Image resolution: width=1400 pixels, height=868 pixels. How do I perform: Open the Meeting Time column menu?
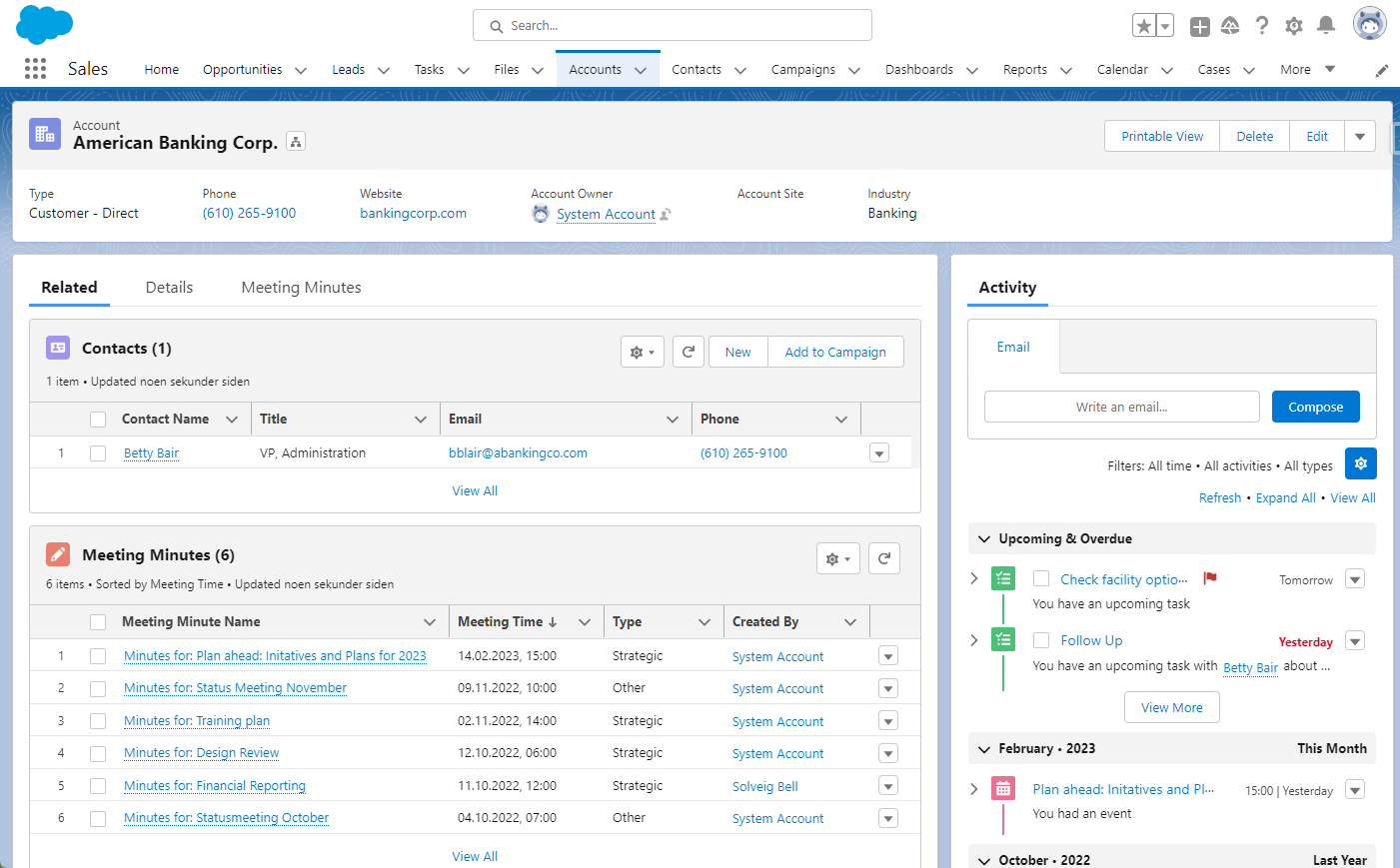[585, 621]
